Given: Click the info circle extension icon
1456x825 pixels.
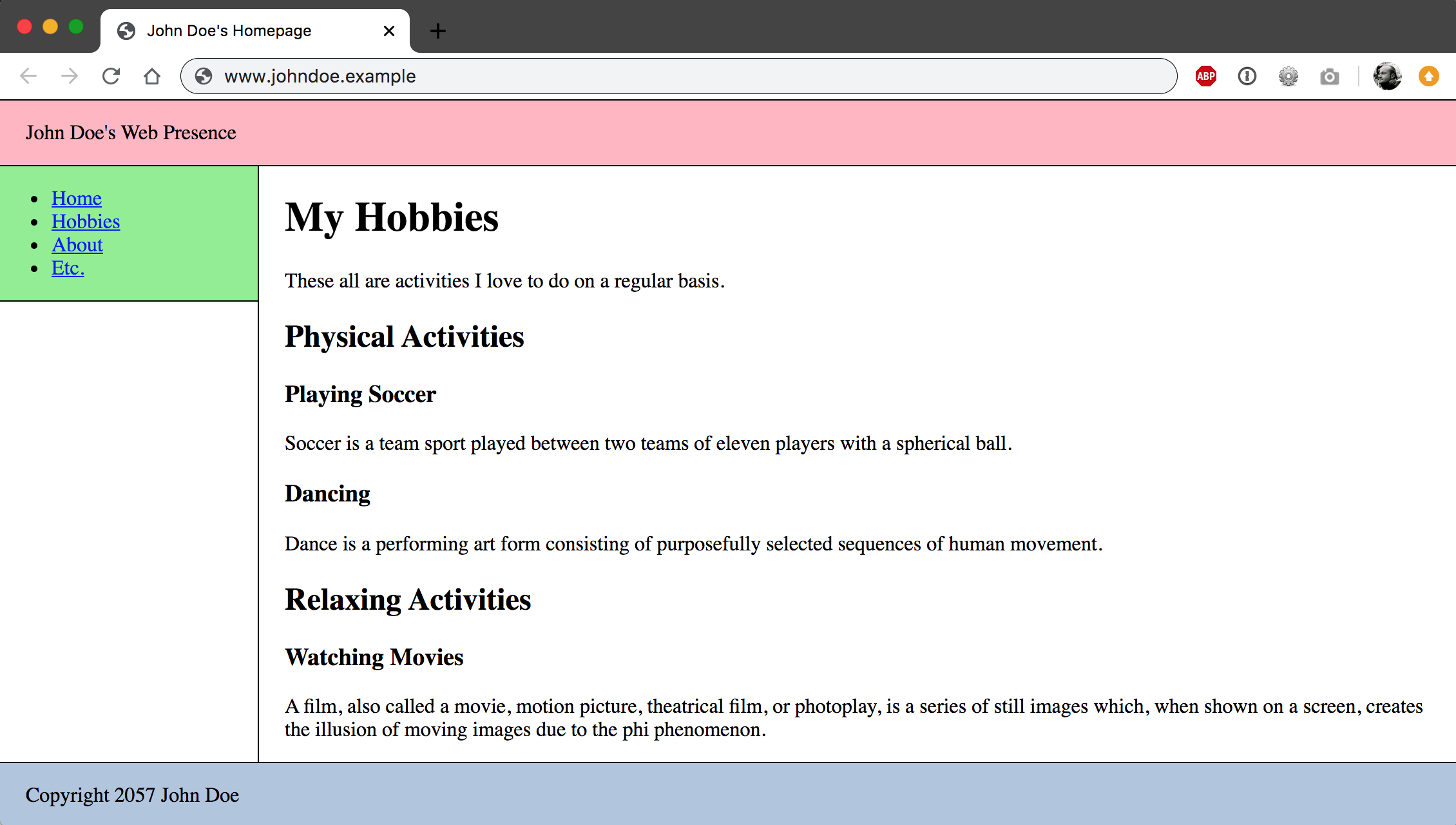Looking at the screenshot, I should pyautogui.click(x=1247, y=75).
